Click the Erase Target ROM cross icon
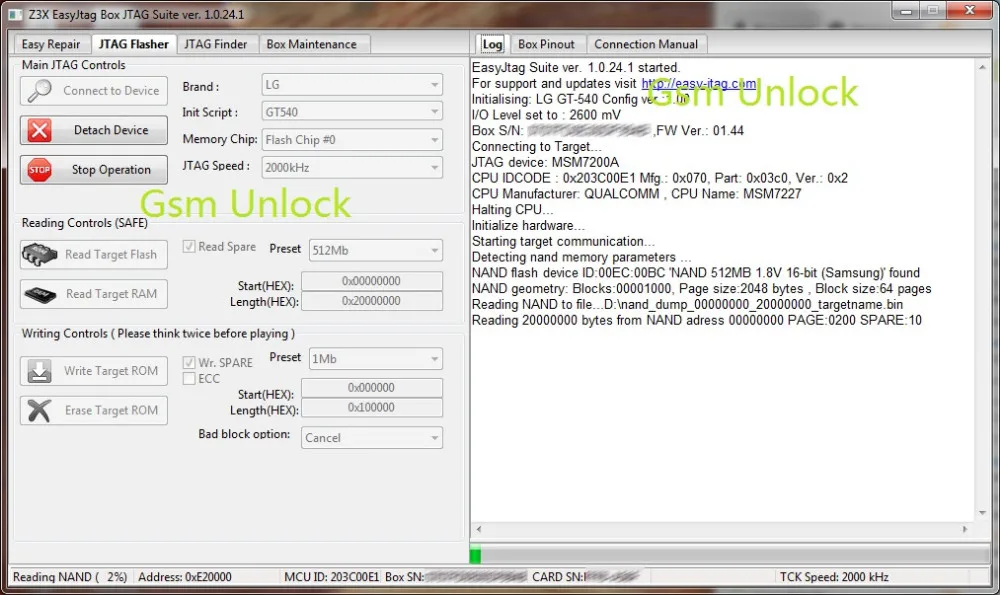Image resolution: width=1000 pixels, height=595 pixels. pyautogui.click(x=40, y=410)
